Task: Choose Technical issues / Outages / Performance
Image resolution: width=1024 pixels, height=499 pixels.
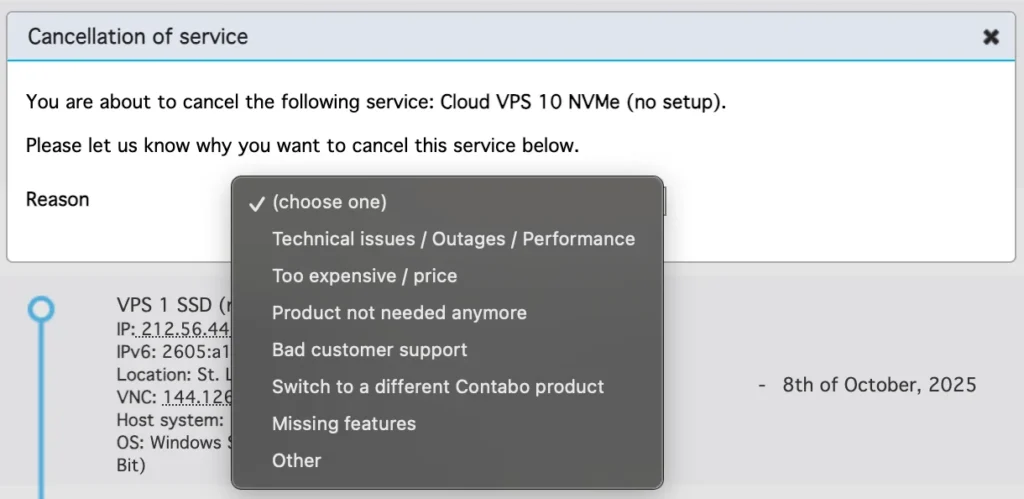Action: click(453, 239)
